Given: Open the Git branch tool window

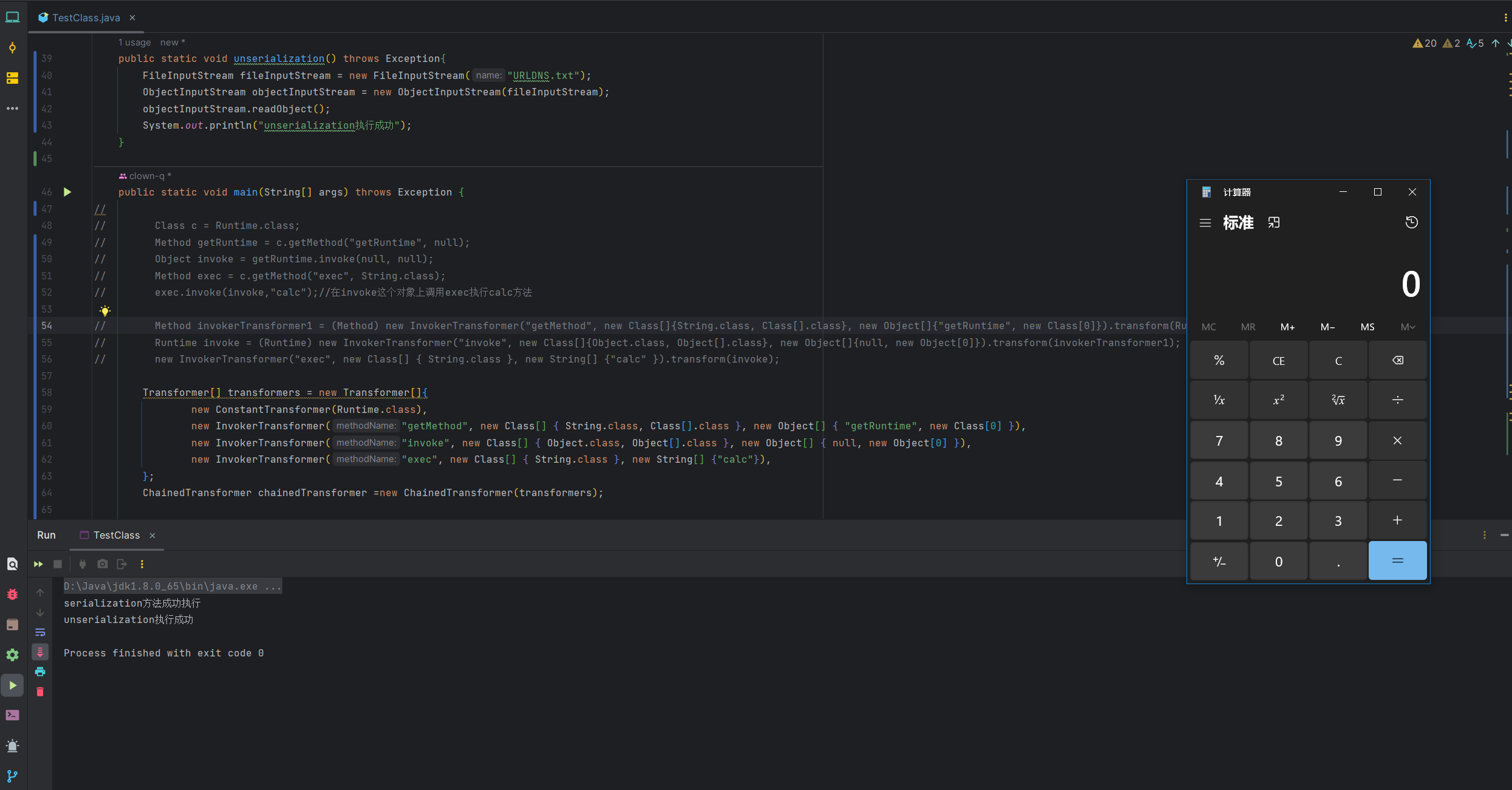Looking at the screenshot, I should click(12, 776).
